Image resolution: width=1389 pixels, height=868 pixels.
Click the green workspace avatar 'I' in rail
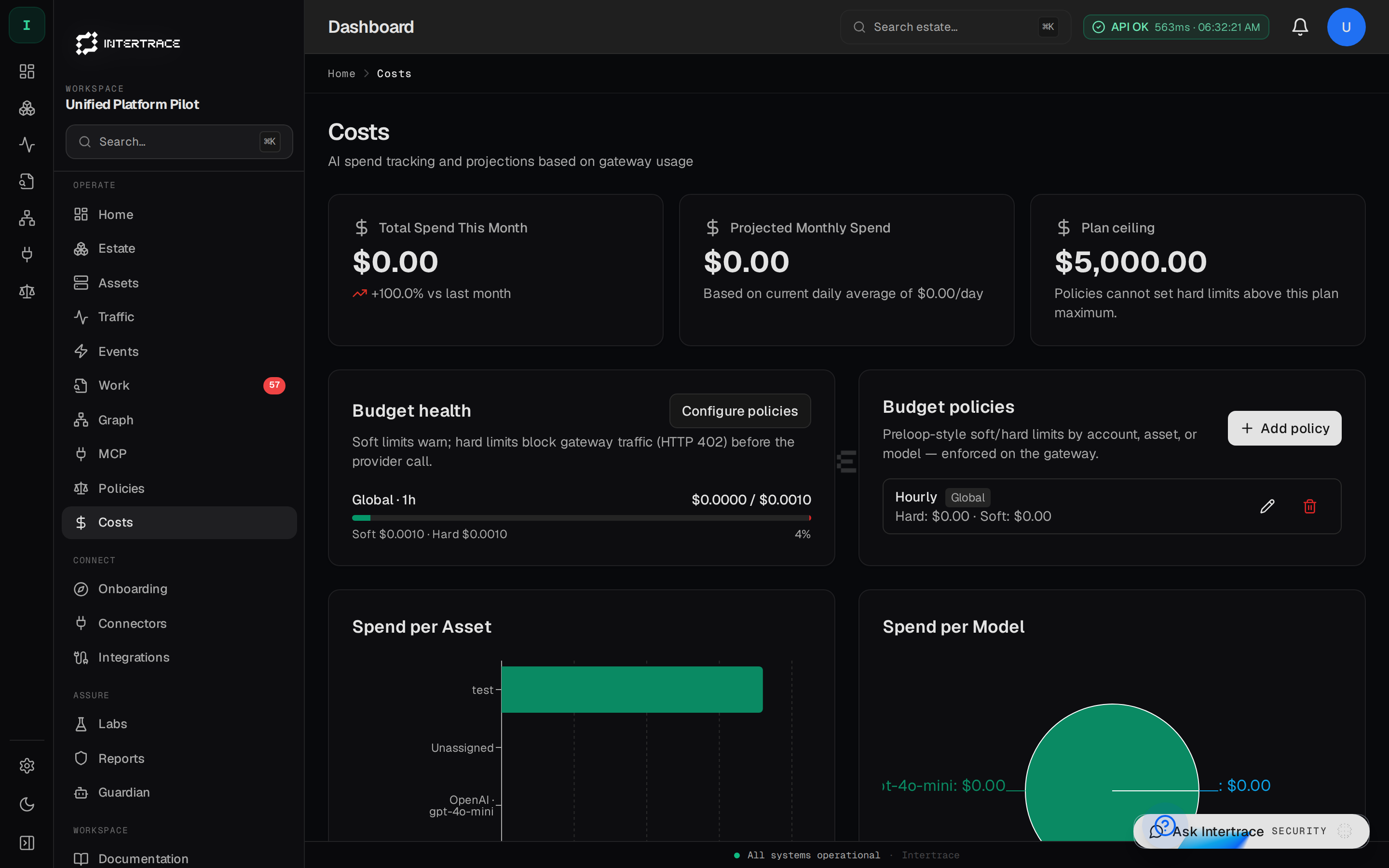tap(27, 25)
